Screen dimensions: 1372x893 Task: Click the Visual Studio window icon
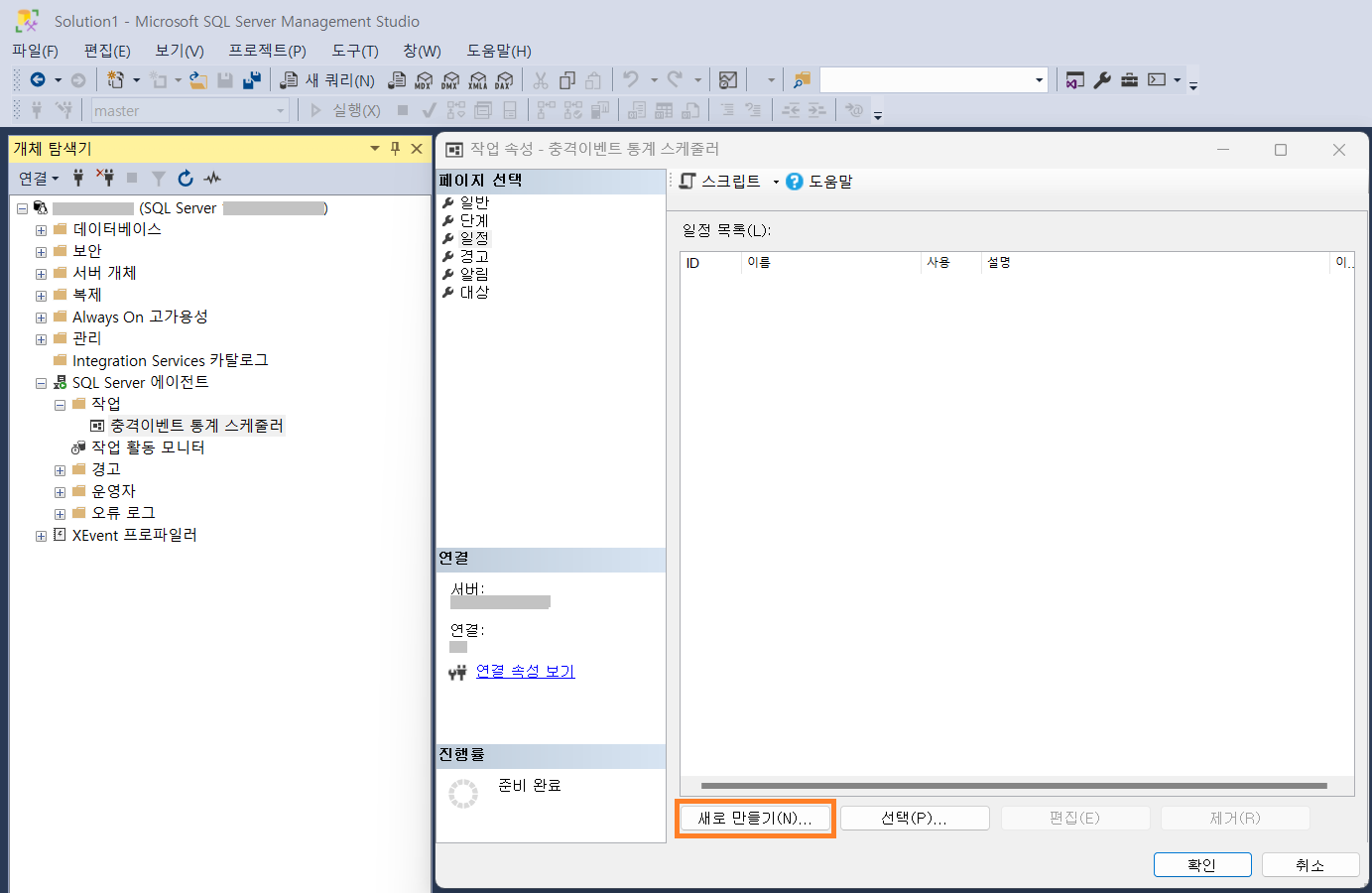coord(1075,80)
